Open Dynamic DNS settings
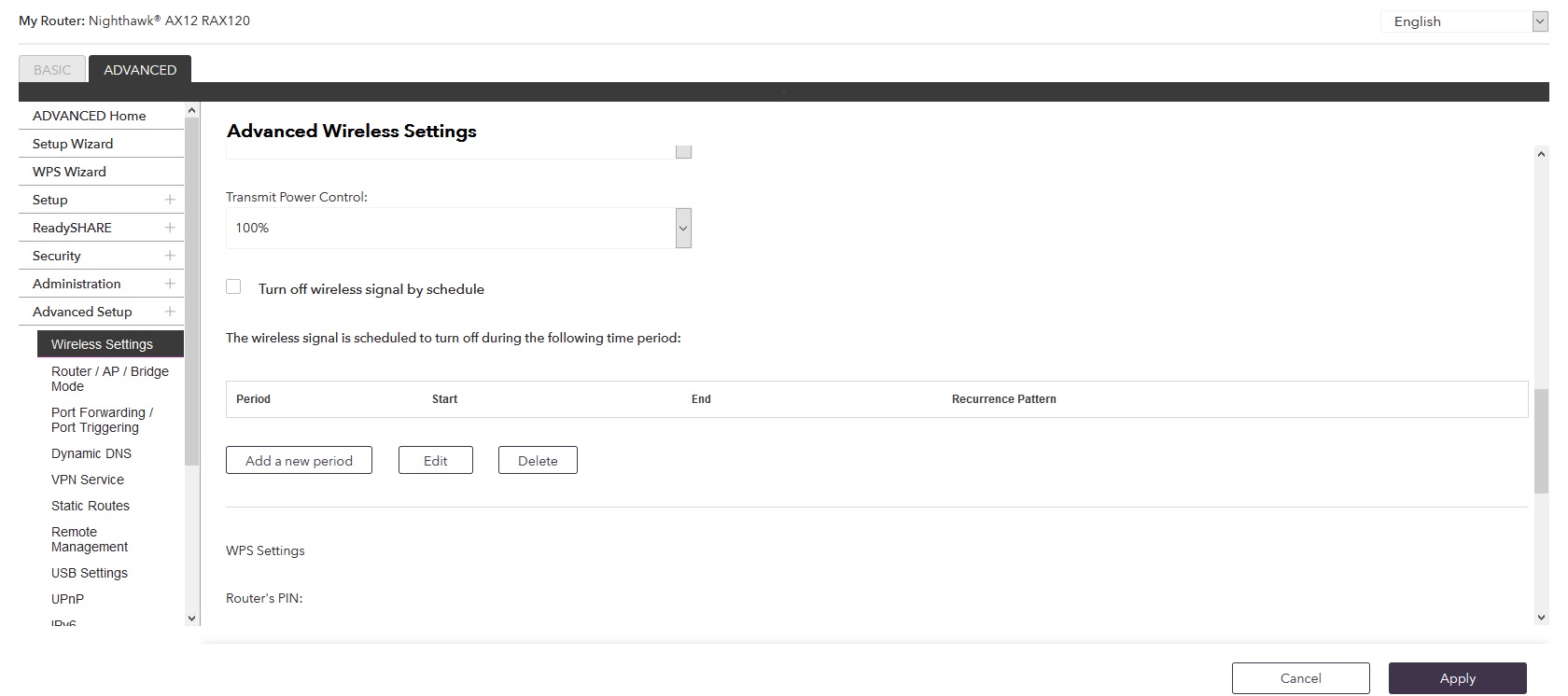 (91, 453)
